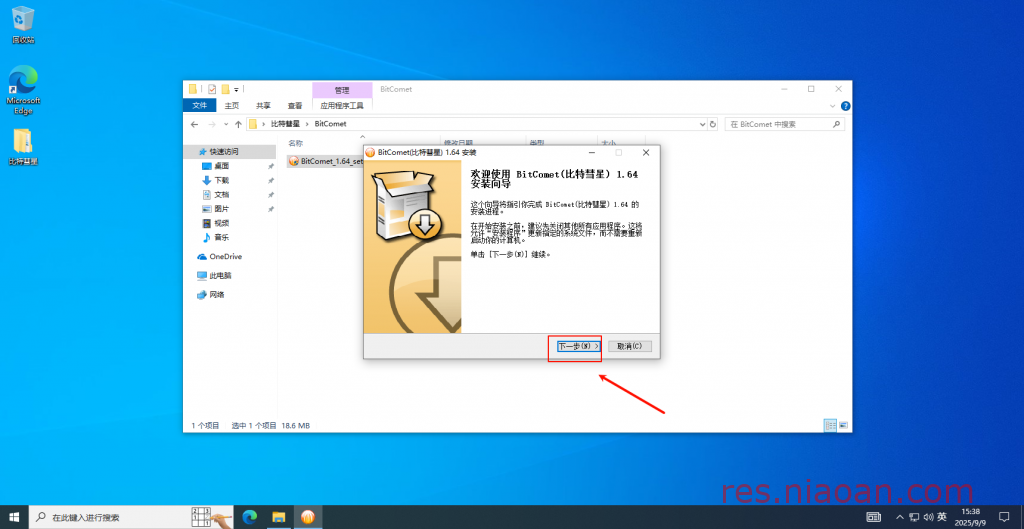Click the 在 BitComet 中搜索 search box
This screenshot has width=1024, height=529.
784,124
